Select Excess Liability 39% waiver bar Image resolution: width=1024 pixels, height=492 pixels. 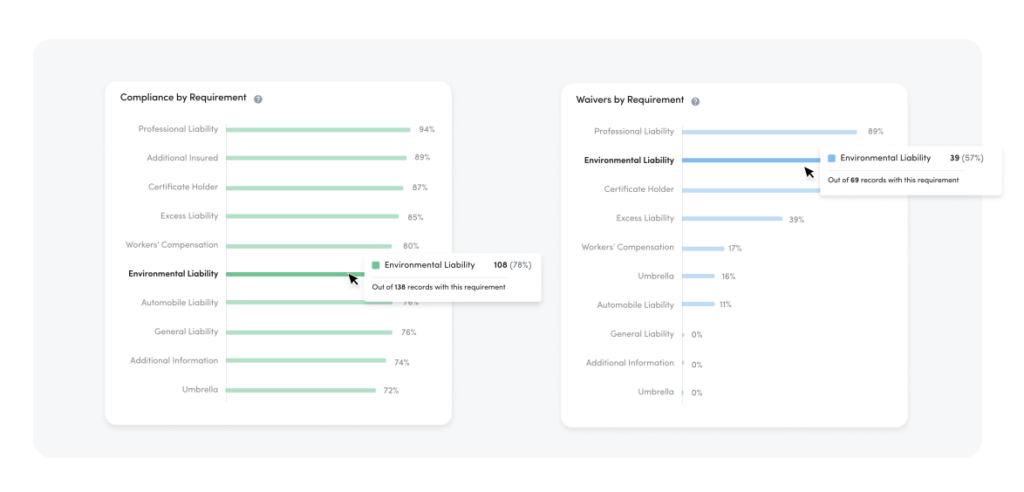click(732, 218)
